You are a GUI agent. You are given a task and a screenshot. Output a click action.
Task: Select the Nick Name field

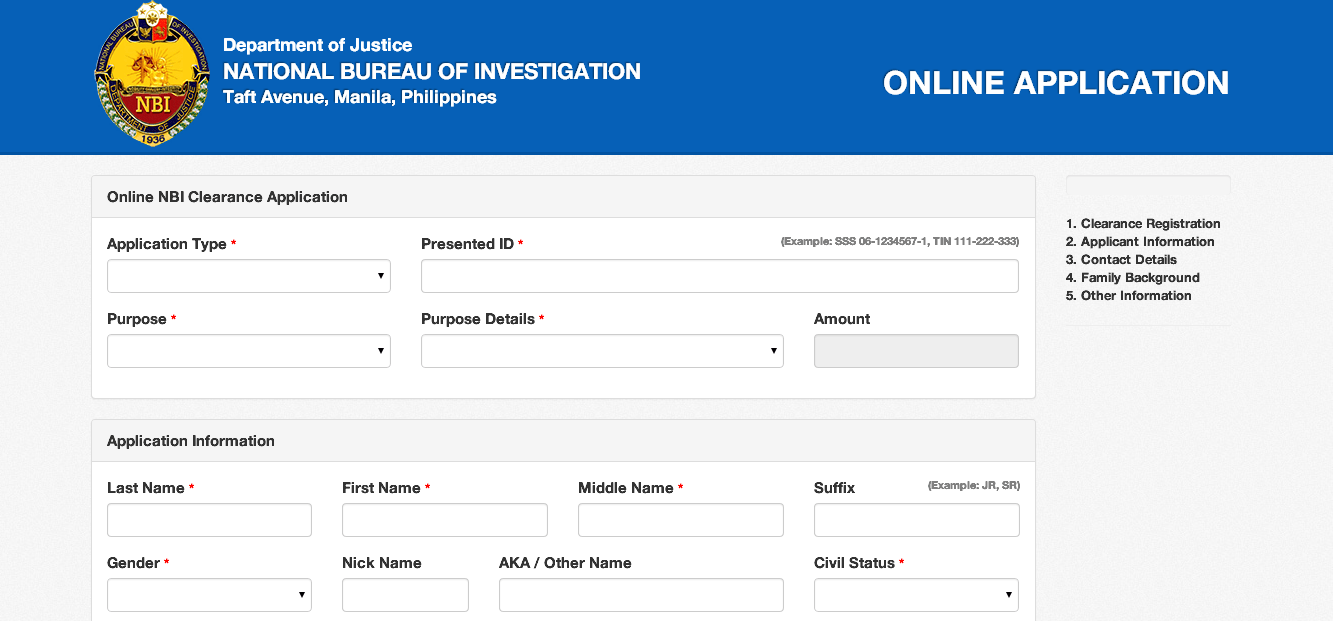pos(405,594)
